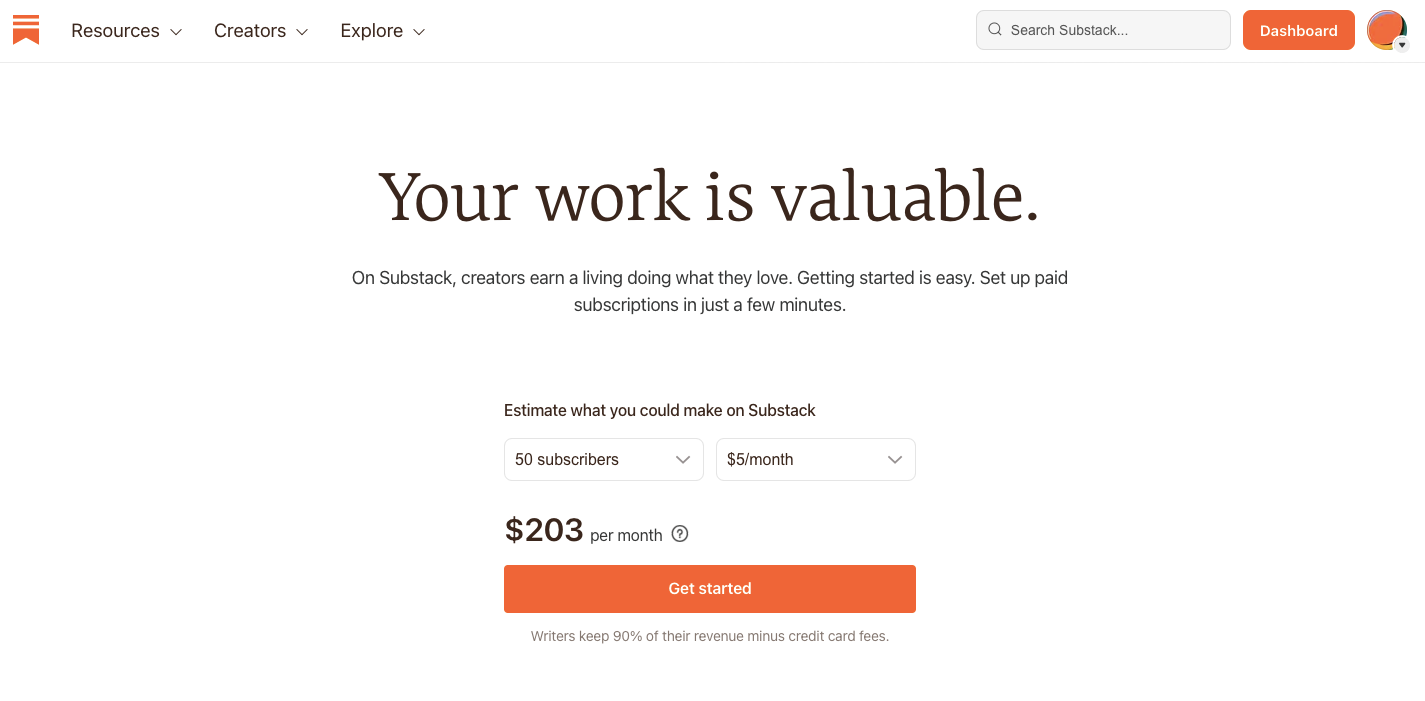This screenshot has height=701, width=1425.
Task: Click the Substack bookmark logo
Action: 26,30
